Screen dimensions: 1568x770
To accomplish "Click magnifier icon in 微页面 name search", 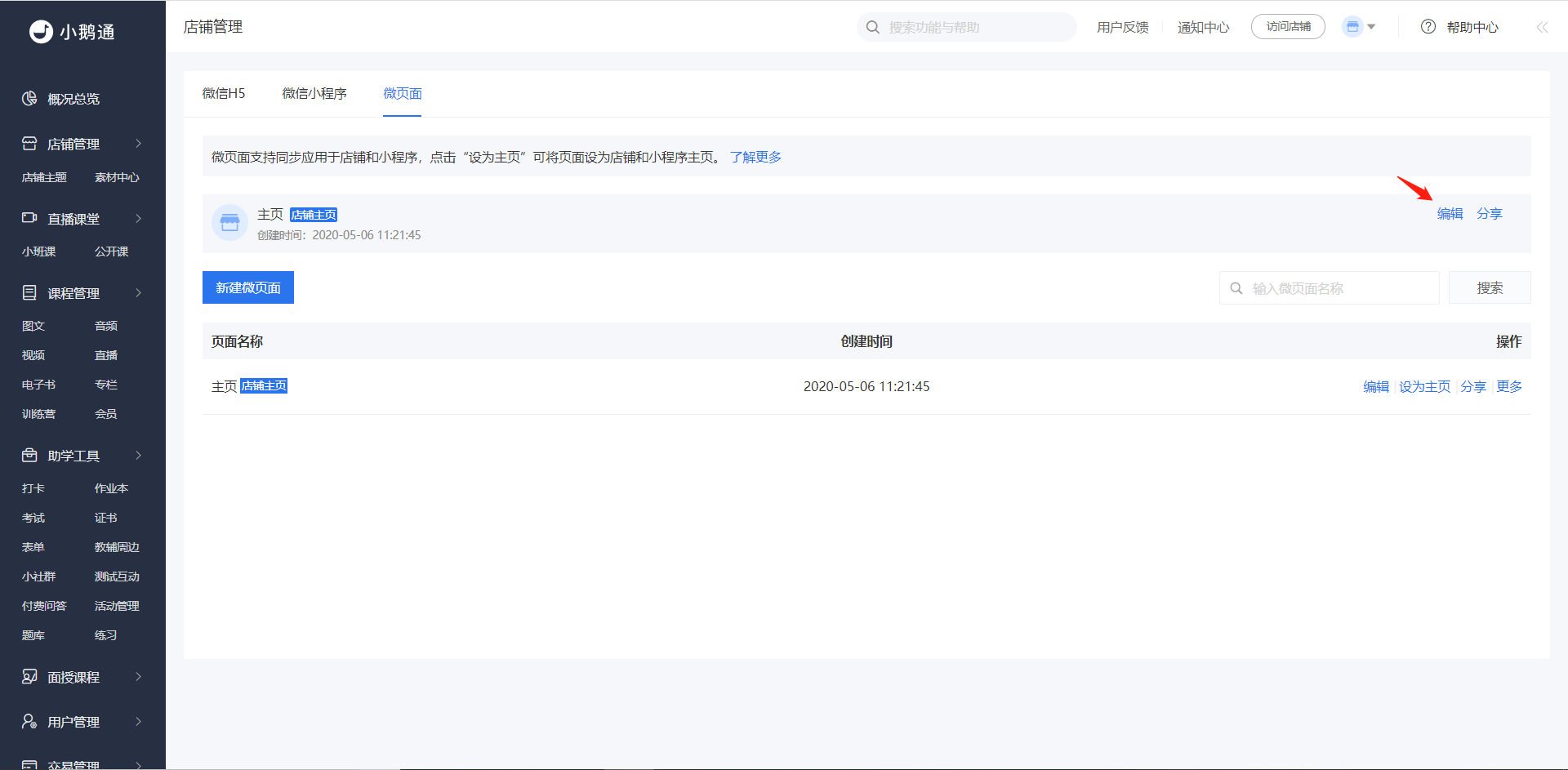I will (x=1236, y=288).
